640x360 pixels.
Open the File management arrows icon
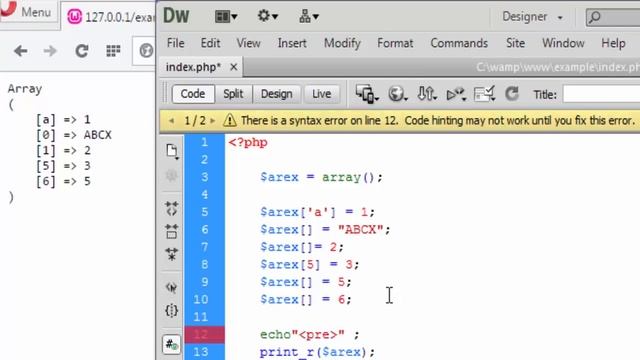[427, 94]
